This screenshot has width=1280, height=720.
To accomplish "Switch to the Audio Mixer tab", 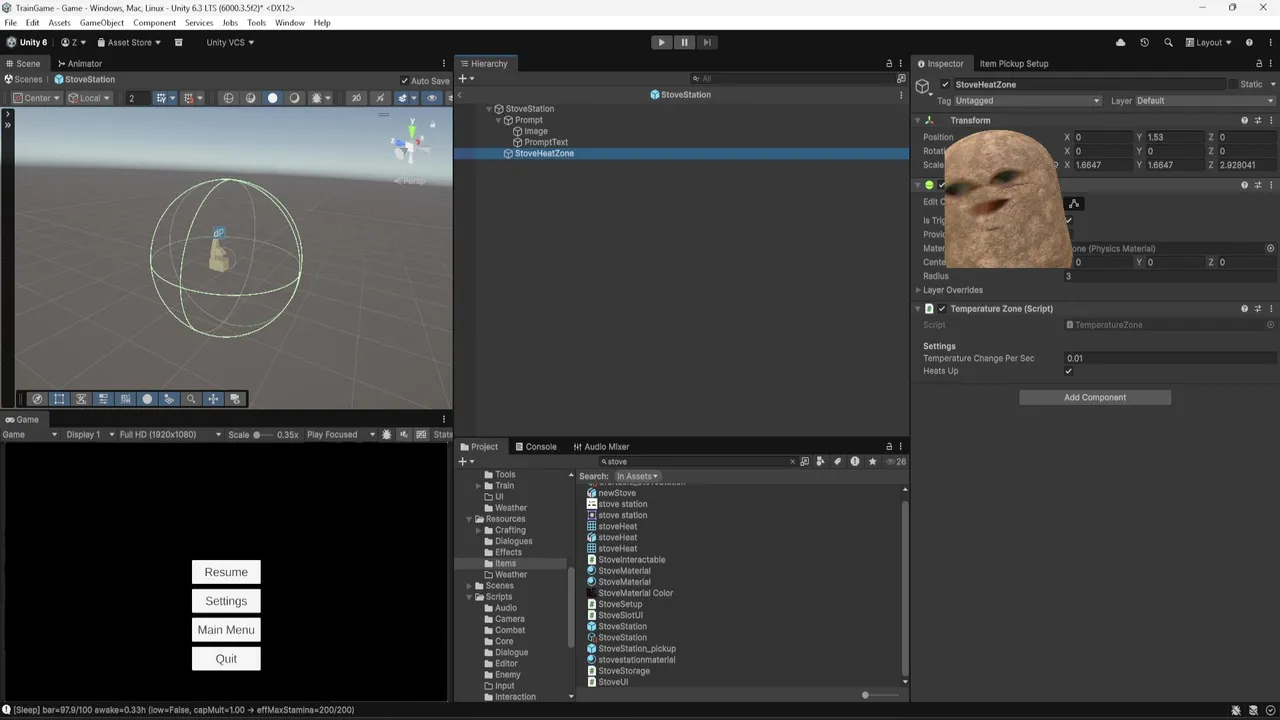I will click(x=601, y=447).
